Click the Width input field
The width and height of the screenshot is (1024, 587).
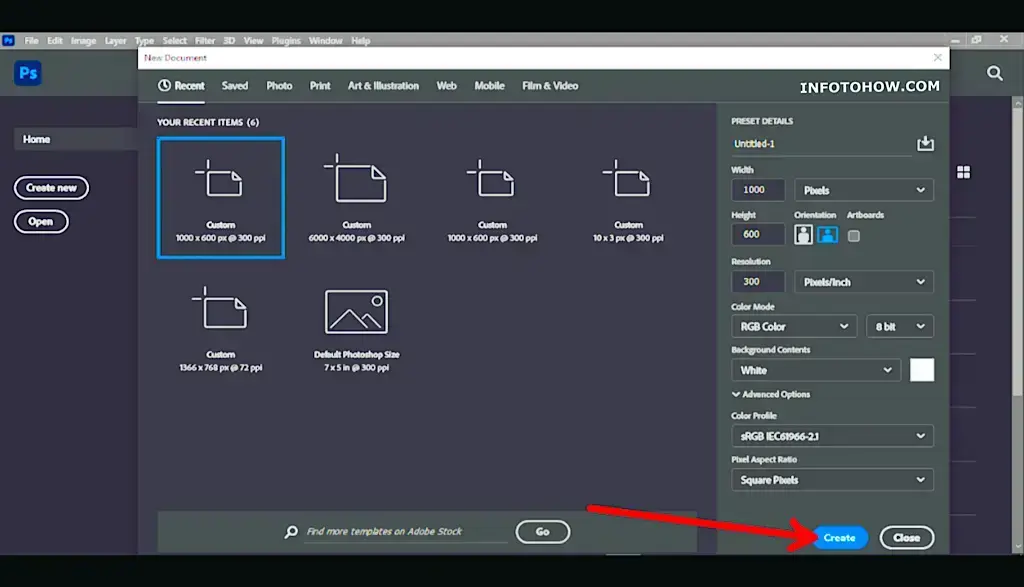758,190
